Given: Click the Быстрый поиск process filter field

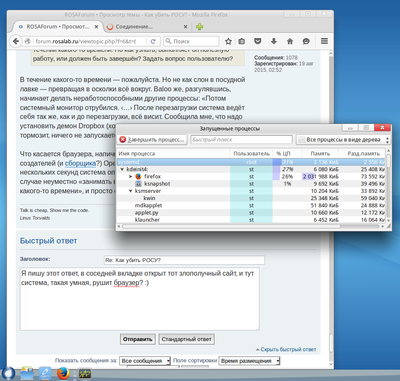Looking at the screenshot, I should [x=241, y=140].
